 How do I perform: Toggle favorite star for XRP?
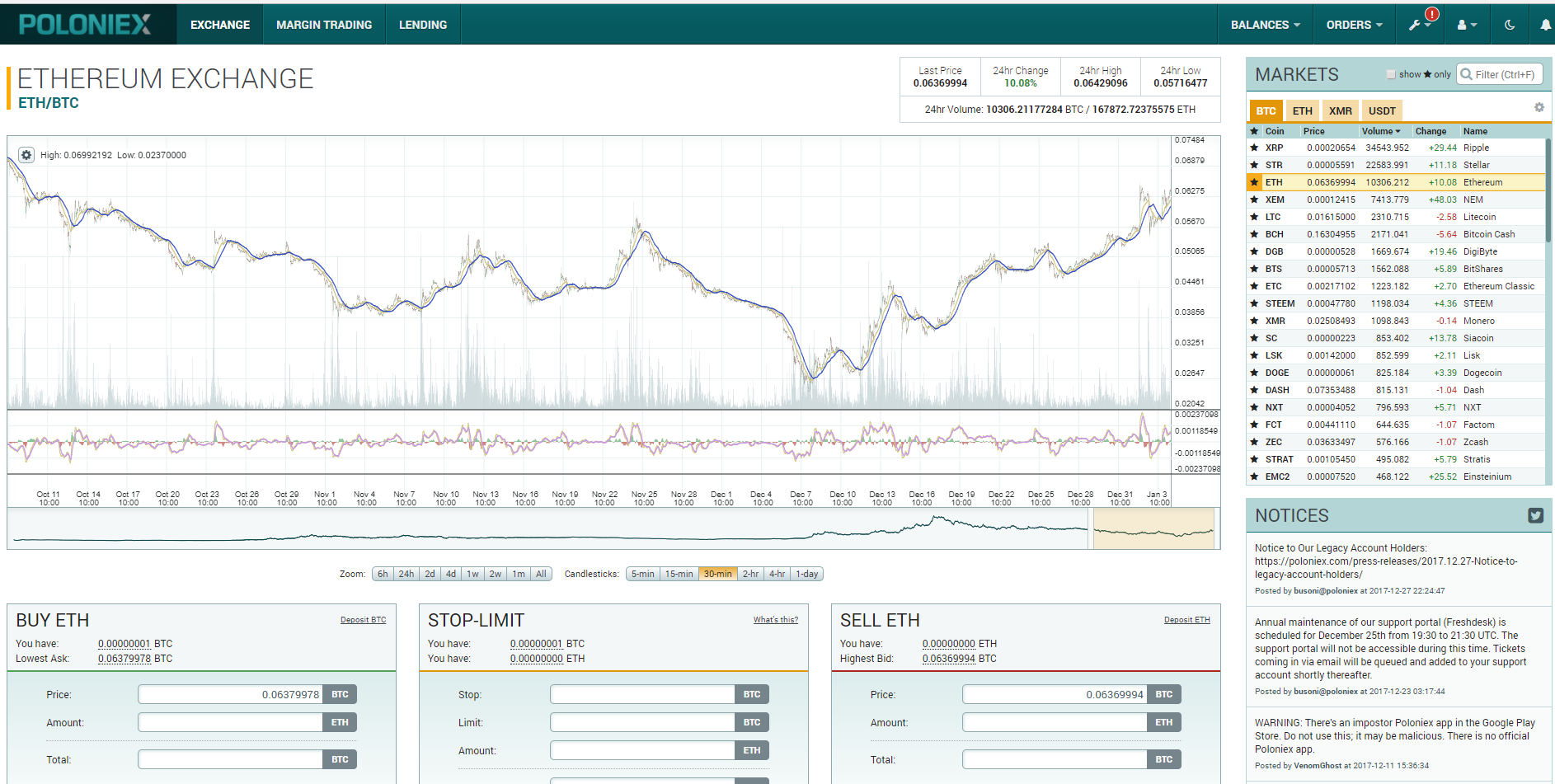1254,148
